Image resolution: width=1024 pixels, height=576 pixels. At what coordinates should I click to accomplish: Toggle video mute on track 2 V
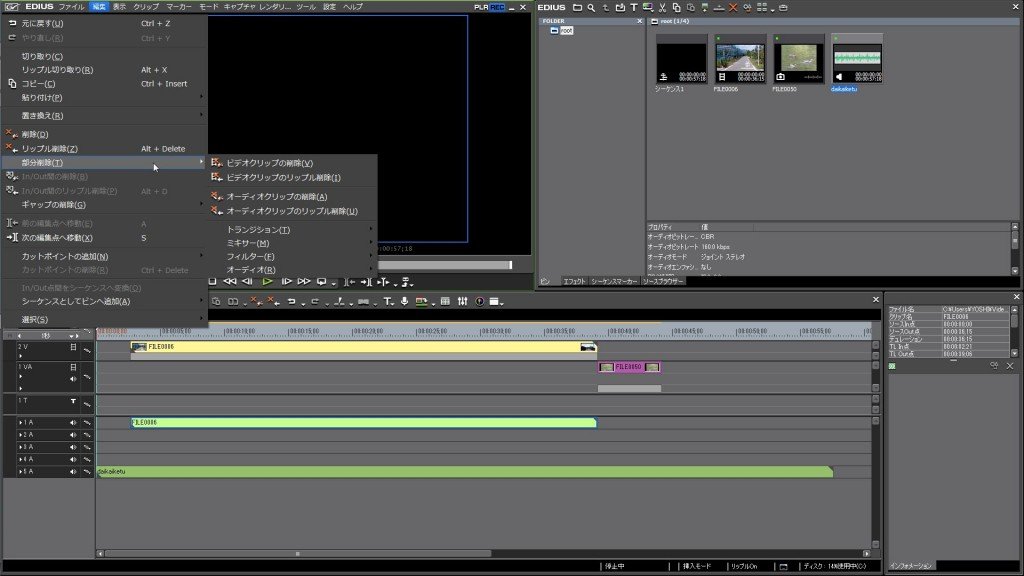coord(73,347)
